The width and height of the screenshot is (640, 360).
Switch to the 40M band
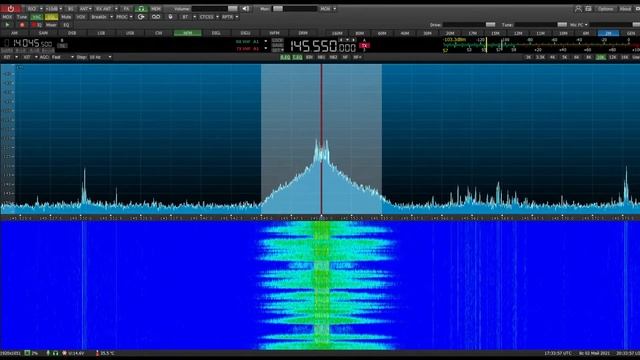tap(404, 33)
